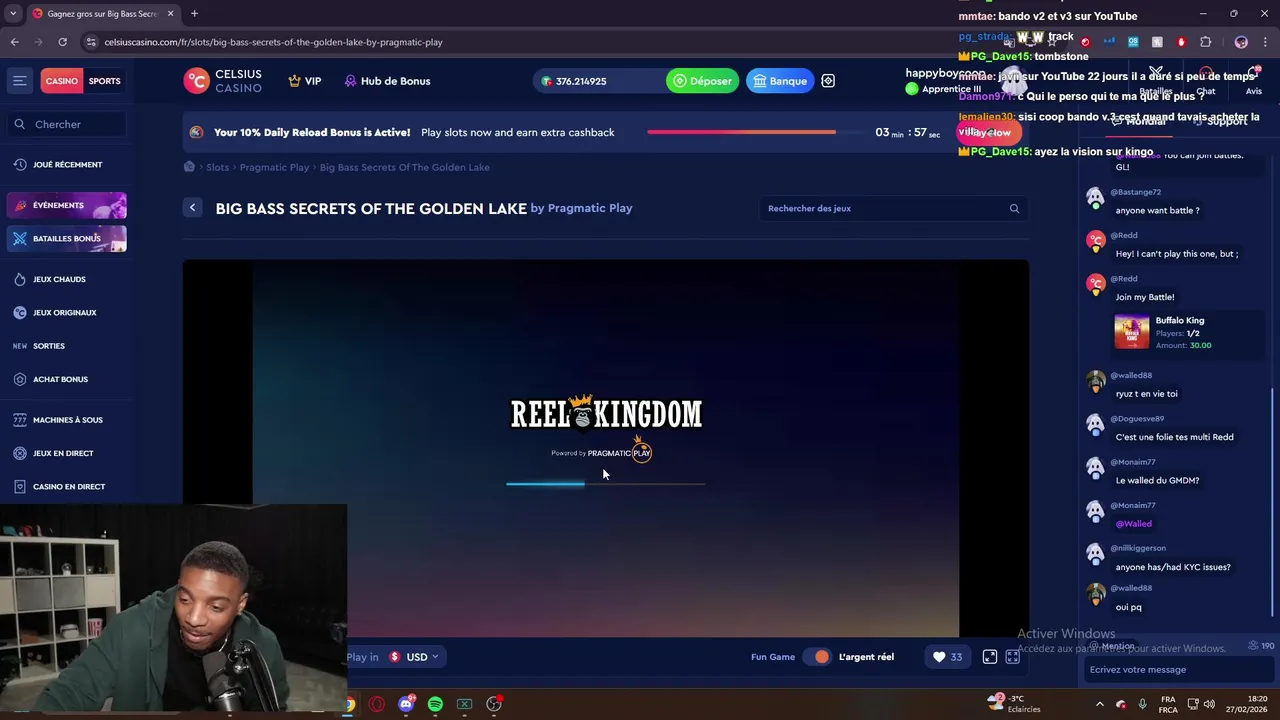Go to Pragmatic Play breadcrumb
The height and width of the screenshot is (720, 1280).
pyautogui.click(x=274, y=167)
